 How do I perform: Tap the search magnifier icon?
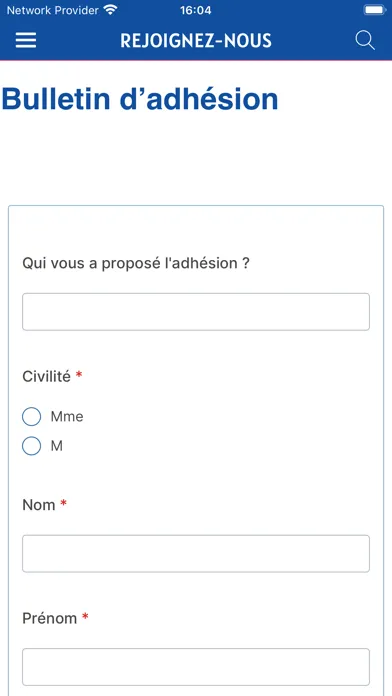point(365,40)
